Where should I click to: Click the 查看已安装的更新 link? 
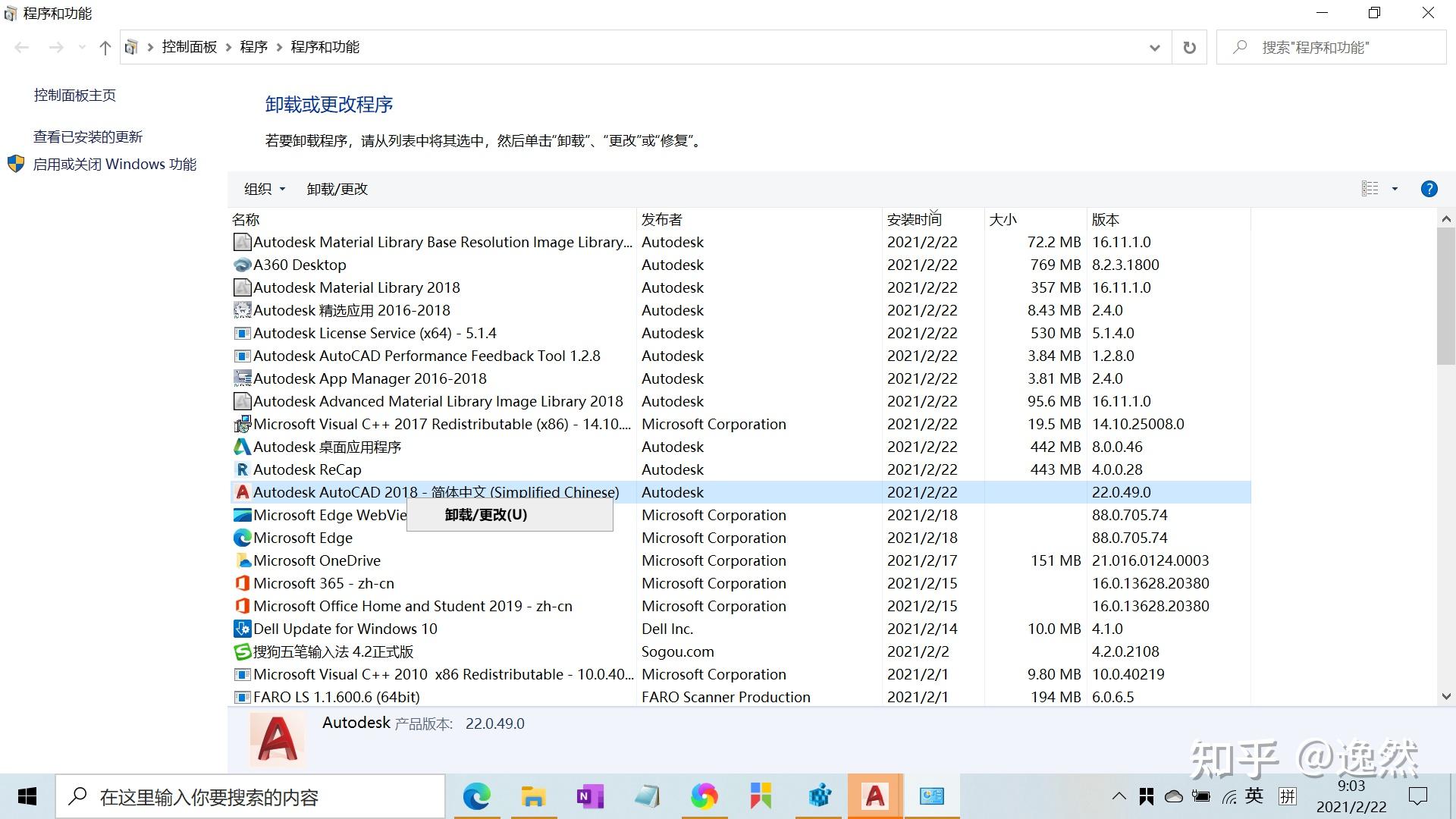pyautogui.click(x=88, y=136)
